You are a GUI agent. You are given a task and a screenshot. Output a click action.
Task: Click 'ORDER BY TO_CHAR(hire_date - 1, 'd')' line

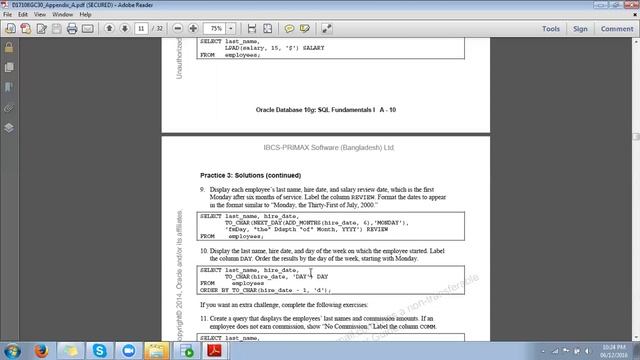[265, 290]
